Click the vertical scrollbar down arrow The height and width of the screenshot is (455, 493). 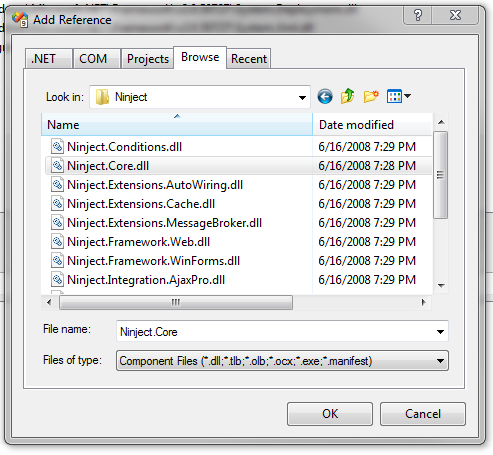coord(441,286)
